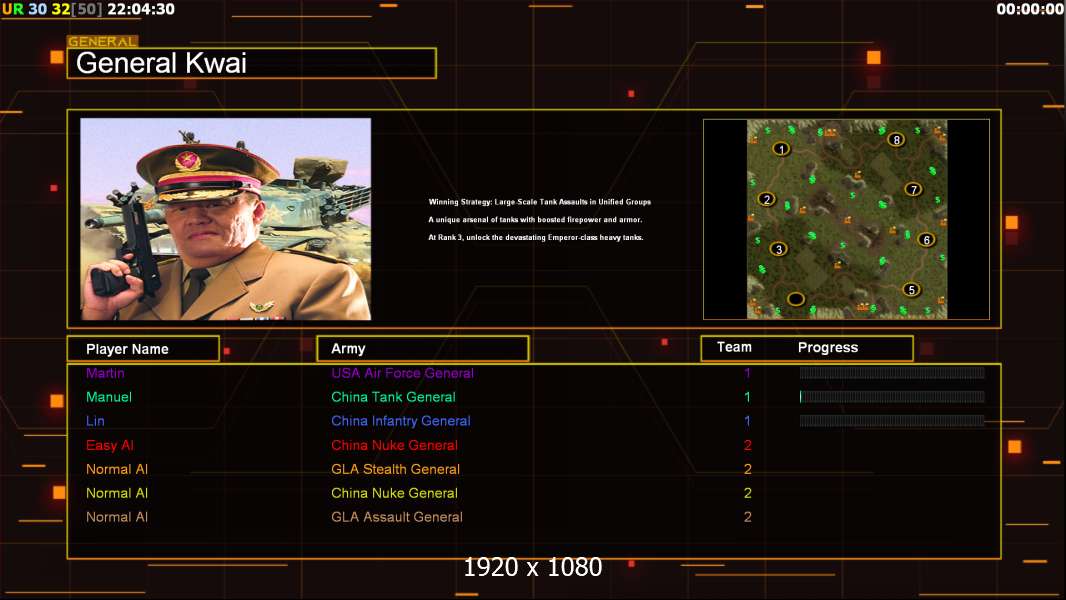The width and height of the screenshot is (1066, 600).
Task: Select the Normal AI with the yellow China Nuke General
Action: 117,493
